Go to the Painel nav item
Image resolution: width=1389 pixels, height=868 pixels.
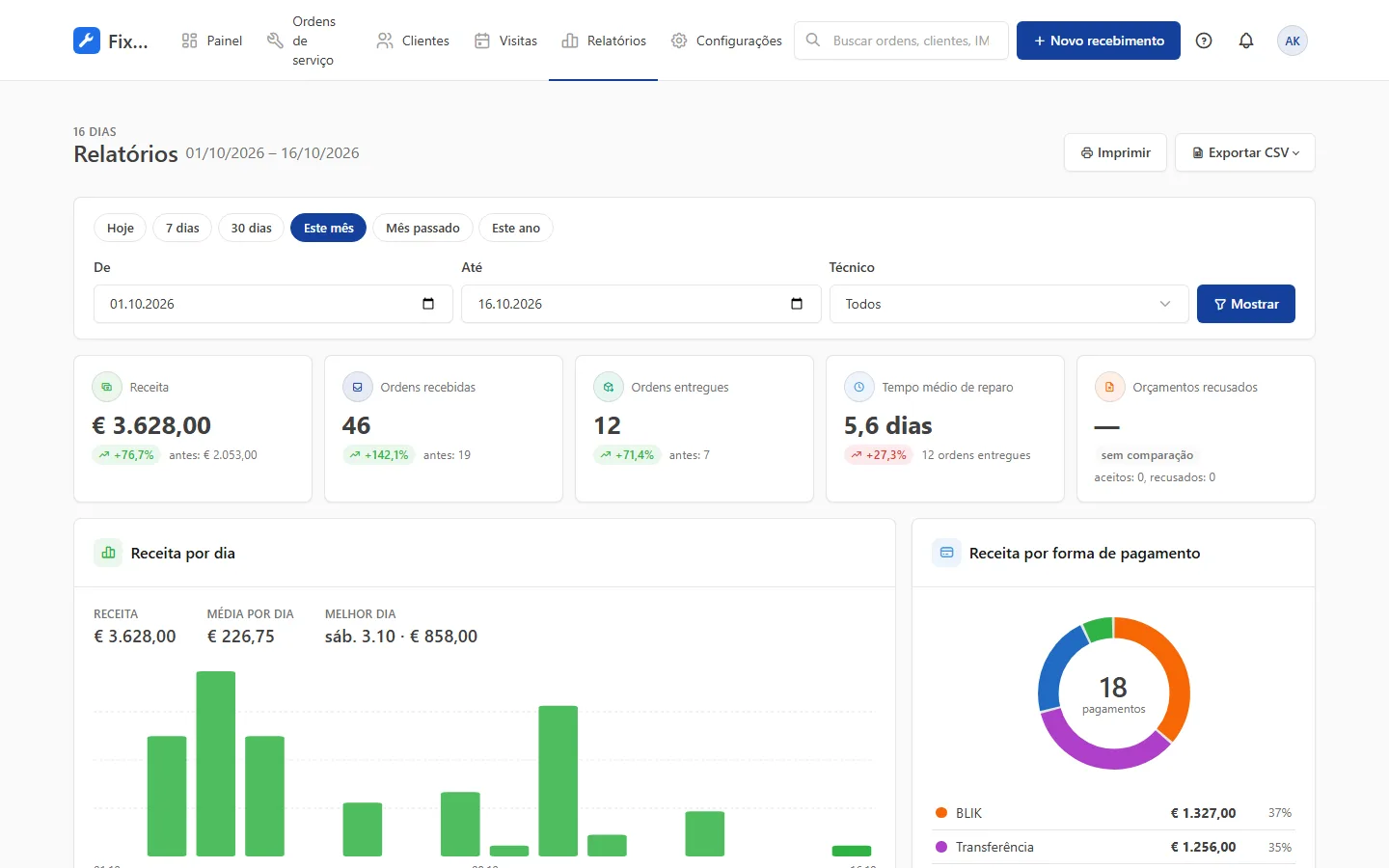(212, 41)
